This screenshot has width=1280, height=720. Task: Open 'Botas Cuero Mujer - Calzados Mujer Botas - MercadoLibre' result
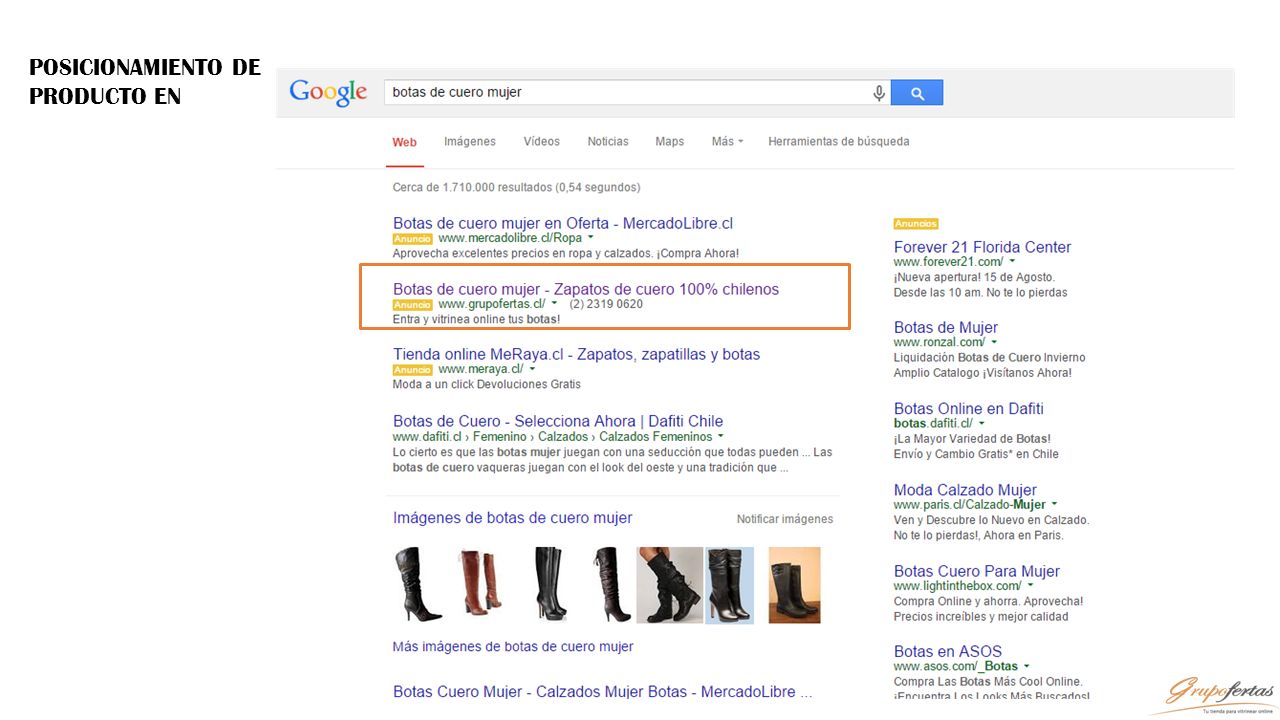602,692
